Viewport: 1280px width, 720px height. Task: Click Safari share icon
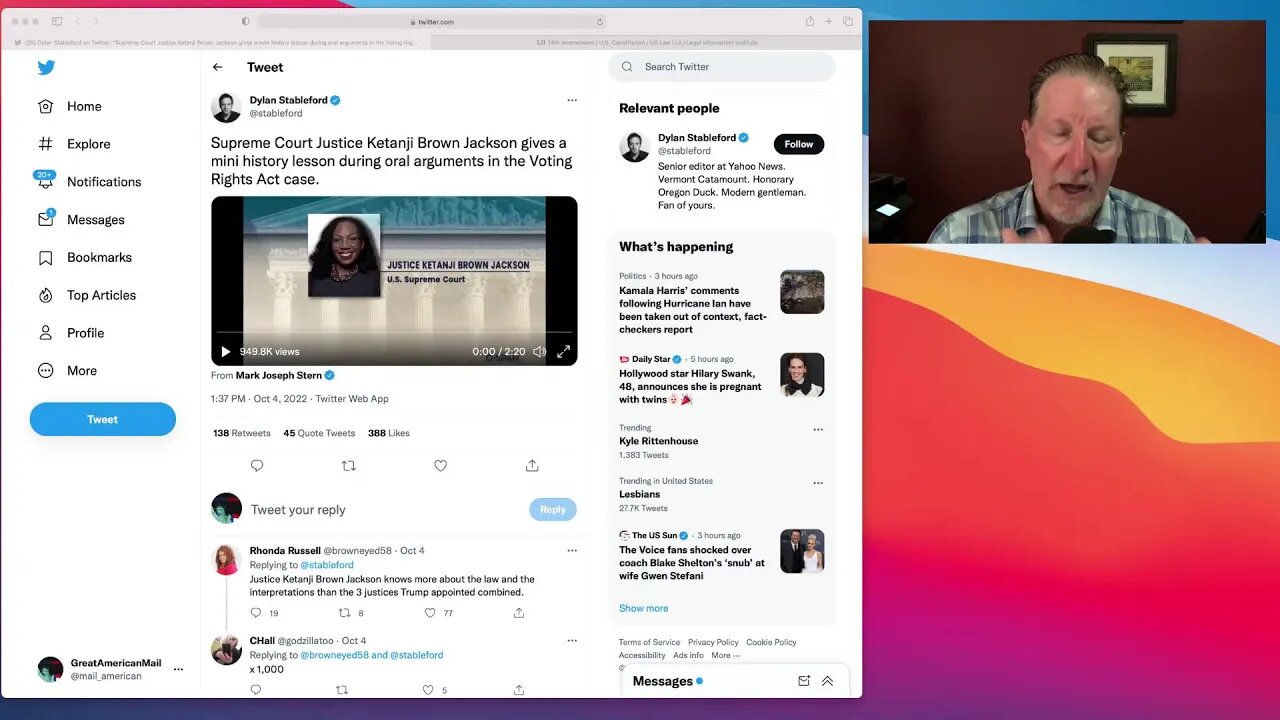pyautogui.click(x=810, y=21)
